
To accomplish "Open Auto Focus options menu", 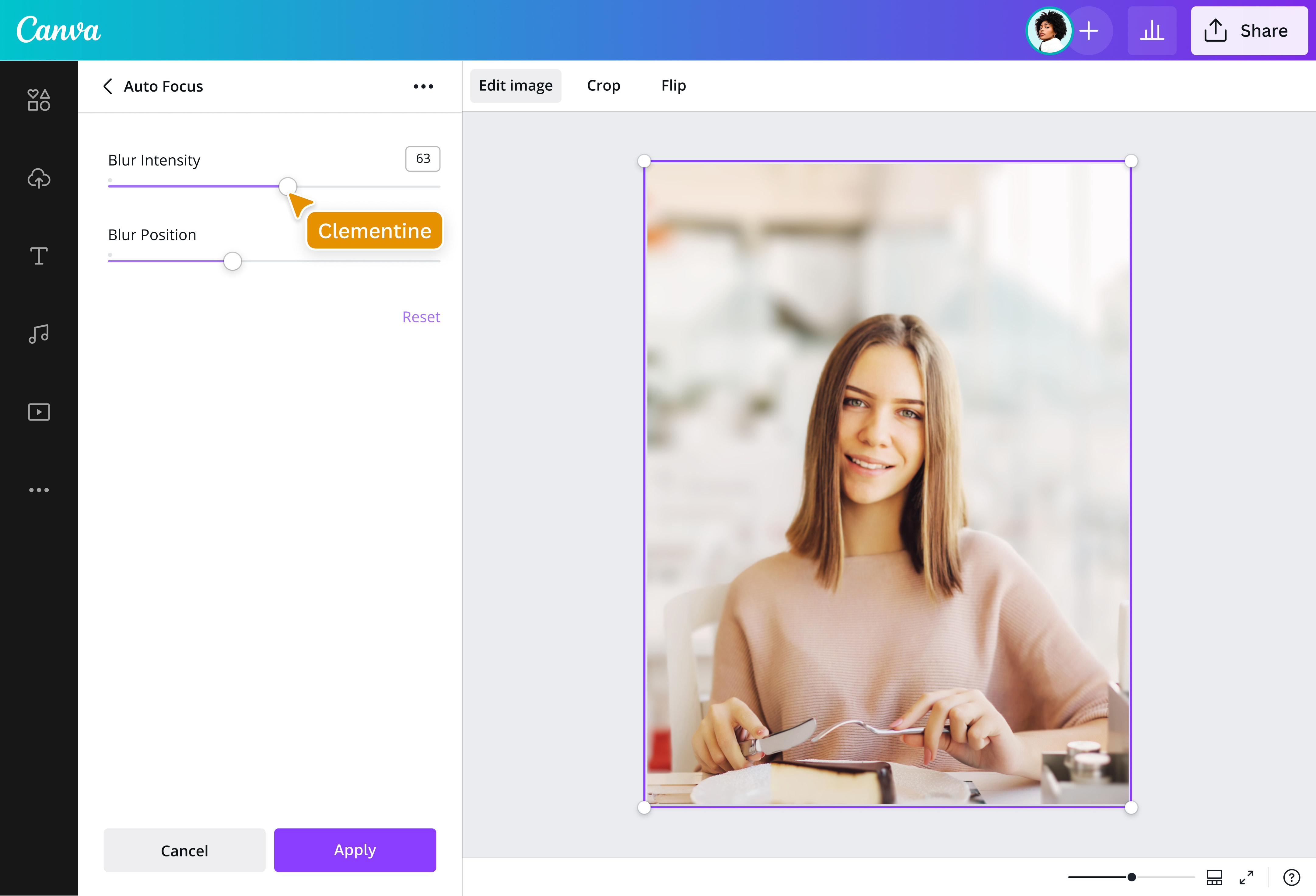I will (x=423, y=86).
